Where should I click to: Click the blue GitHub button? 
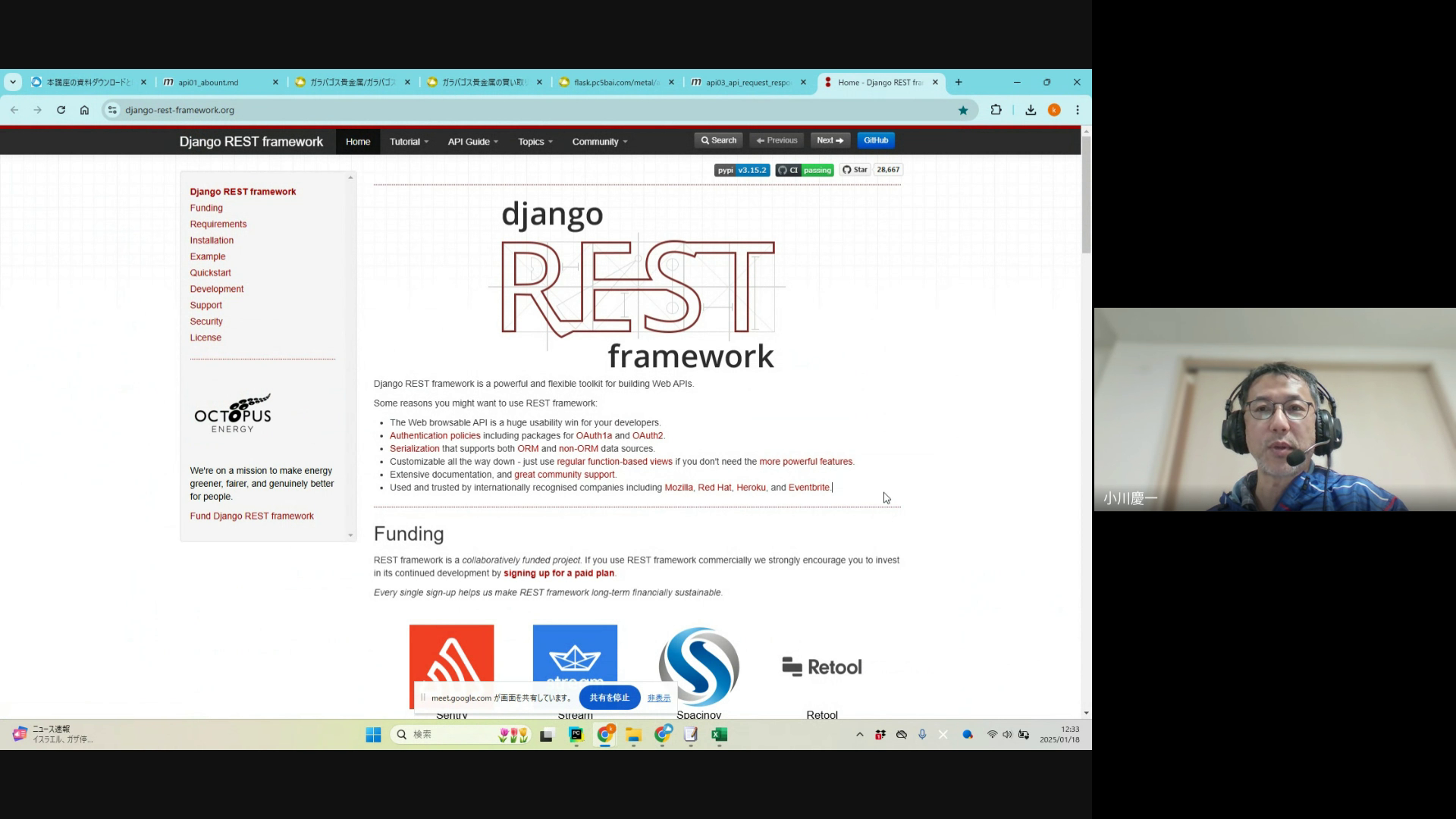(875, 140)
